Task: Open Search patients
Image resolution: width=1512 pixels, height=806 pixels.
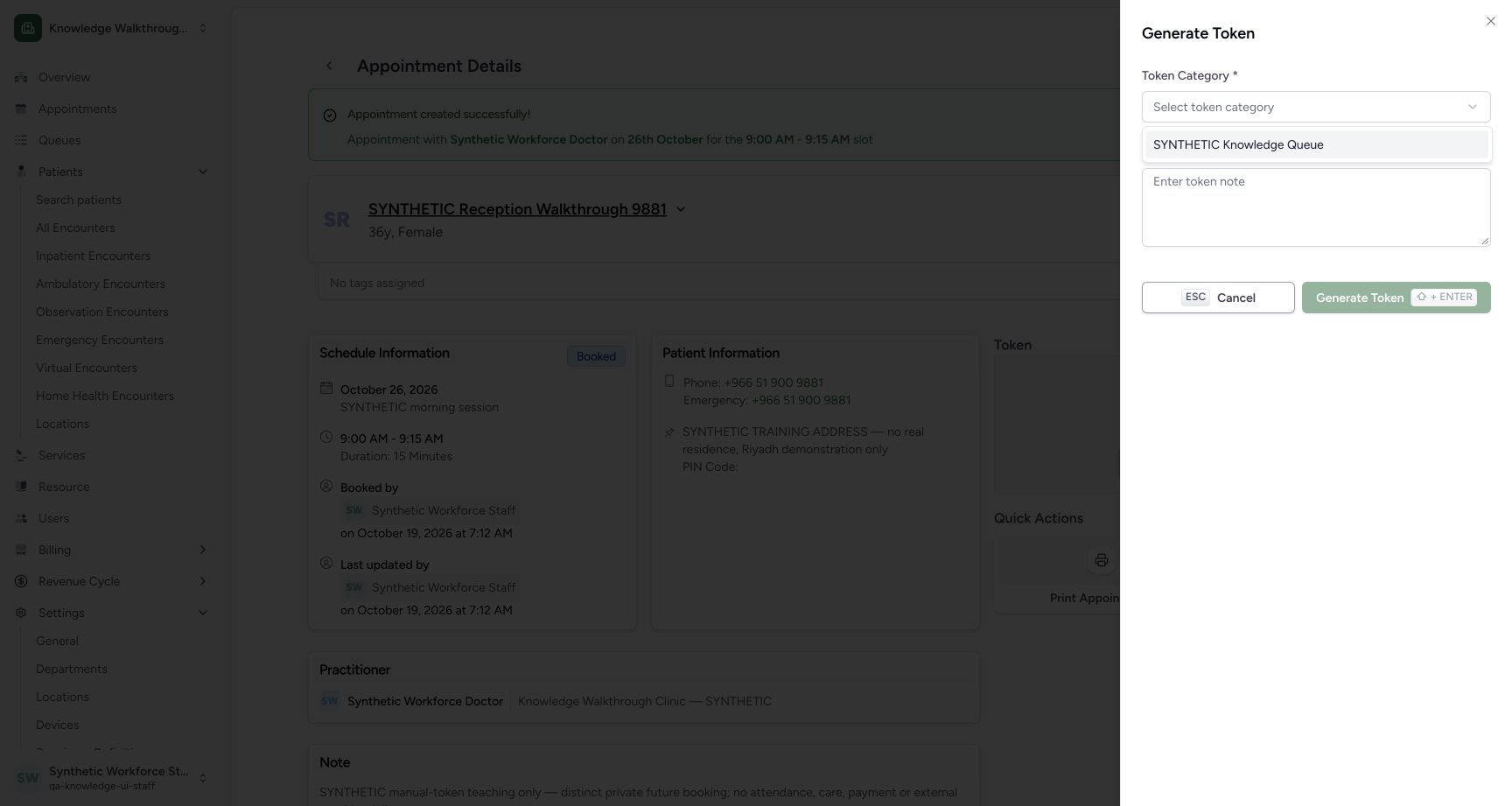Action: coord(79,200)
